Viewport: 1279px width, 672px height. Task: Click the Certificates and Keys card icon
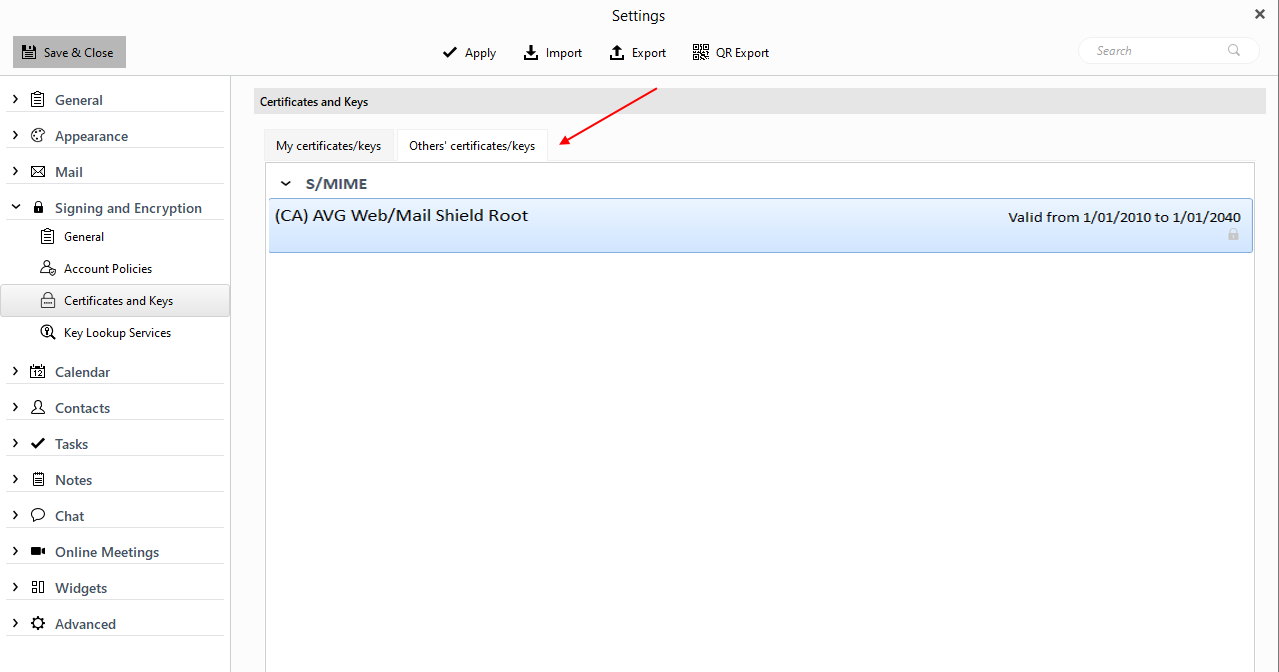(47, 301)
